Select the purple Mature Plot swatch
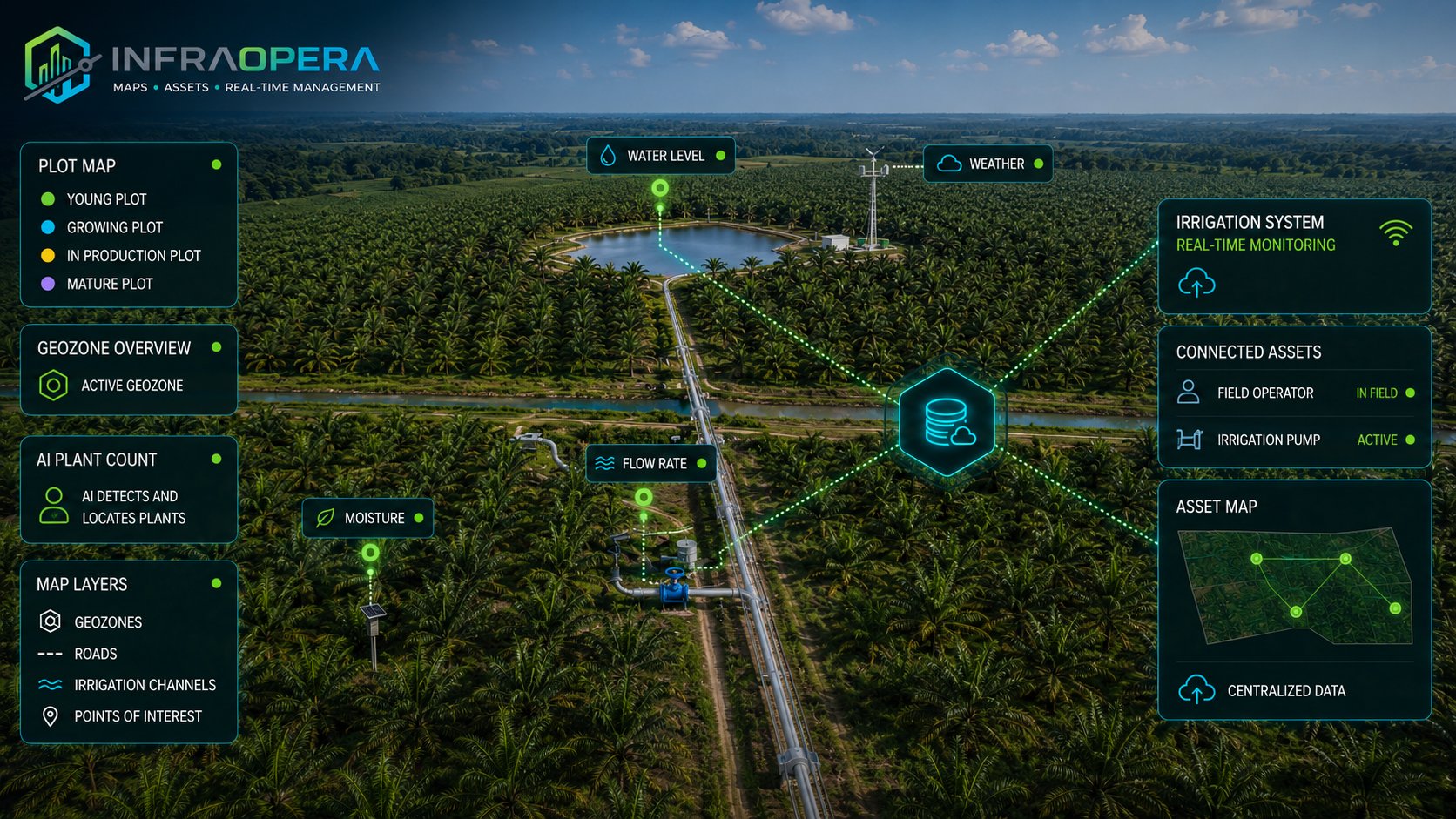1456x819 pixels. 48,284
